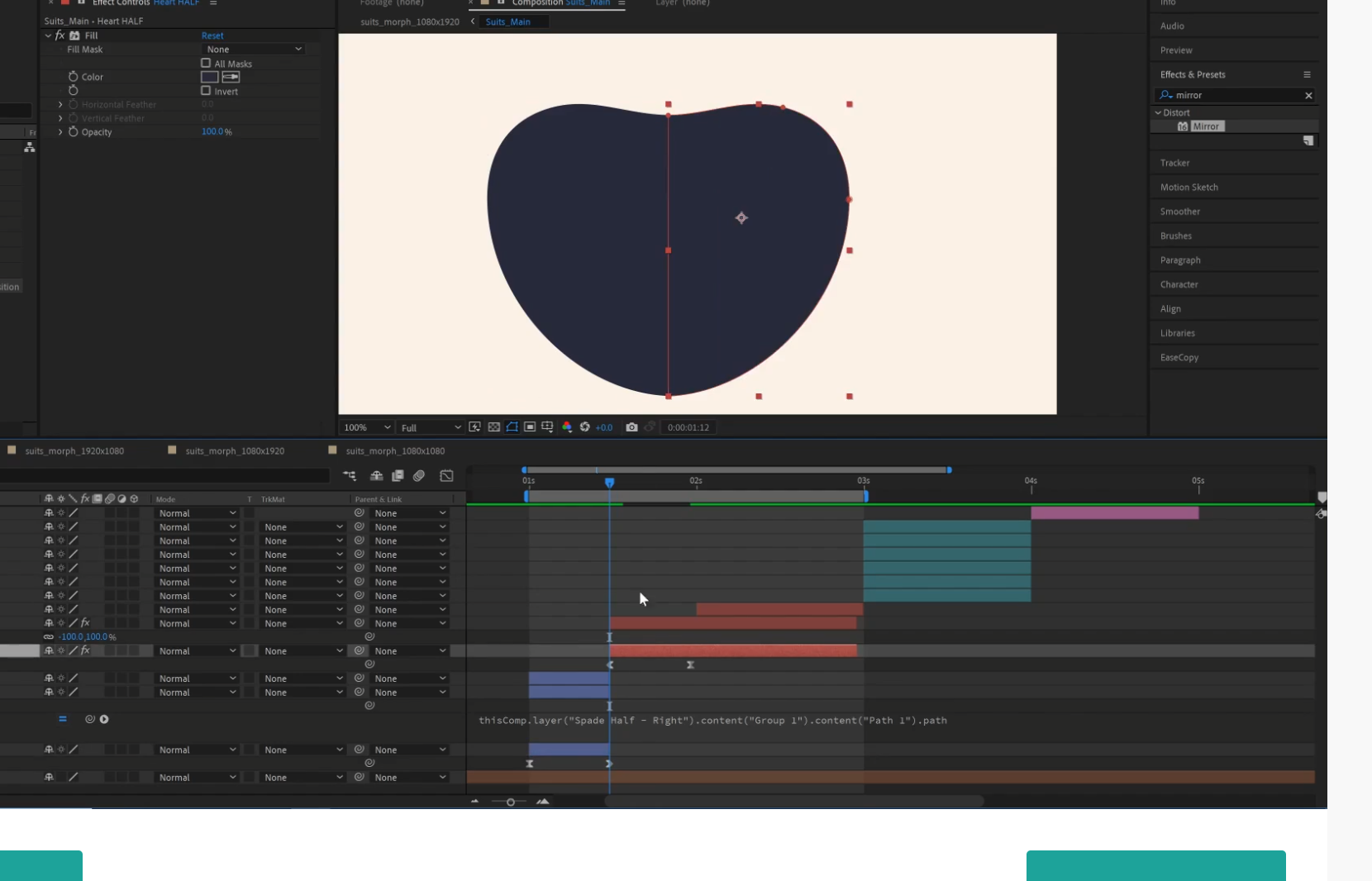Image resolution: width=1372 pixels, height=881 pixels.
Task: Take a snapshot with the camera icon
Action: (x=631, y=427)
